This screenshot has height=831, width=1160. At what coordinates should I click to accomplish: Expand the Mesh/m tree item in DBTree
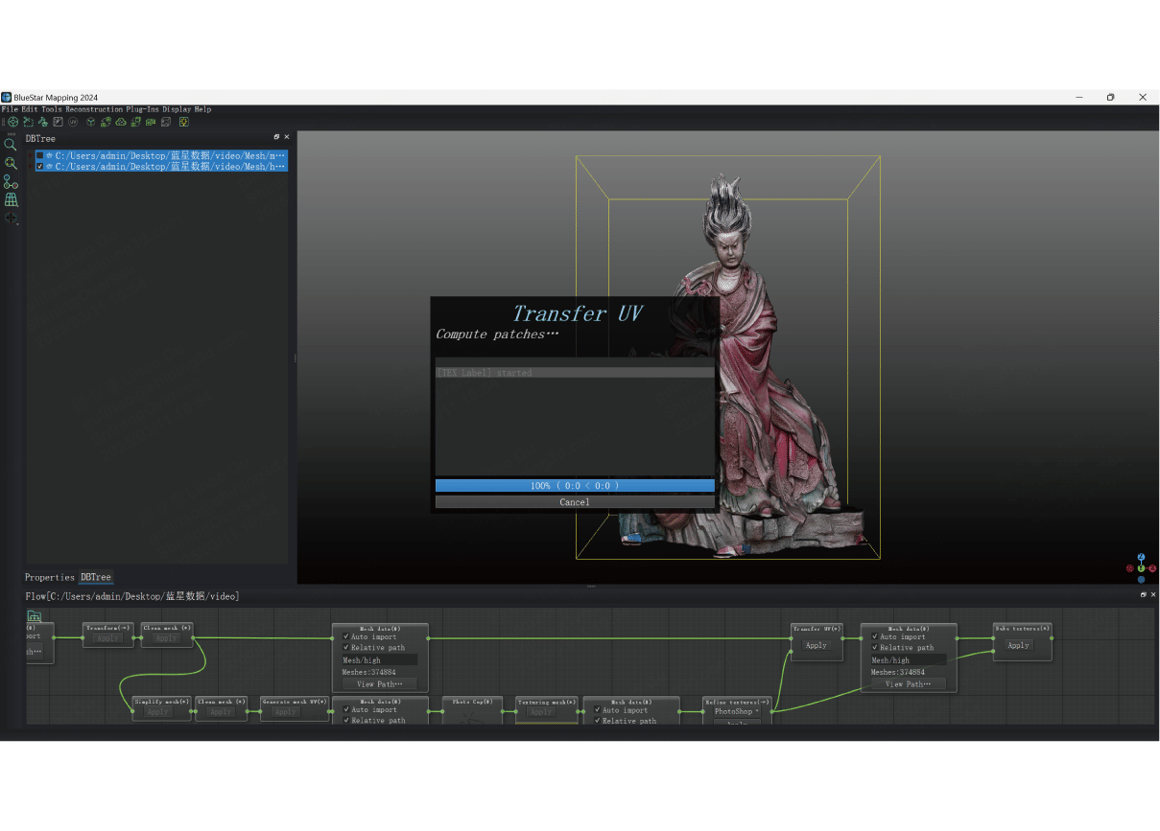coord(31,156)
